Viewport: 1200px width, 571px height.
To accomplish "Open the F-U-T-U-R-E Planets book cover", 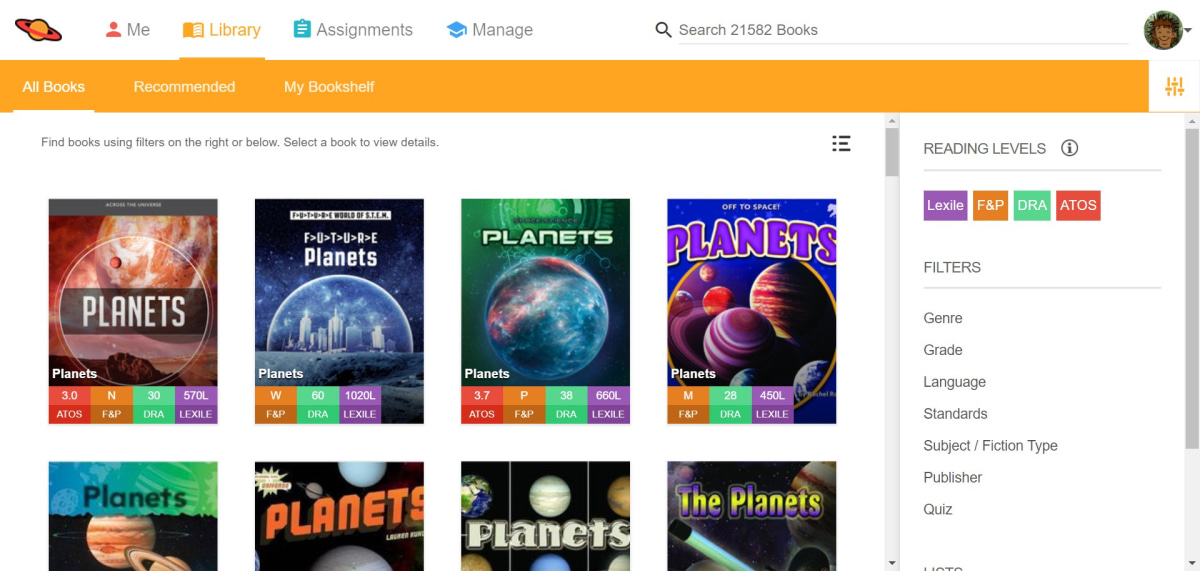I will [x=339, y=290].
